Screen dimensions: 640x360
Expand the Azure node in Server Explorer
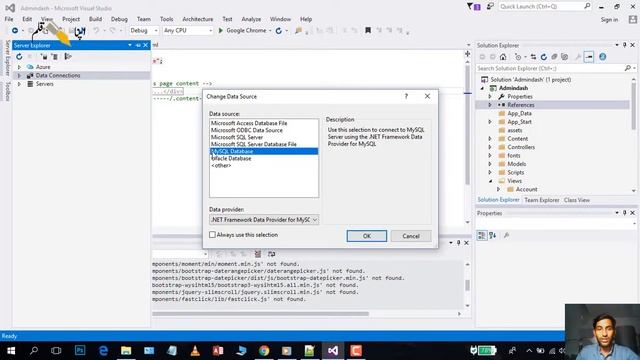click(x=19, y=67)
